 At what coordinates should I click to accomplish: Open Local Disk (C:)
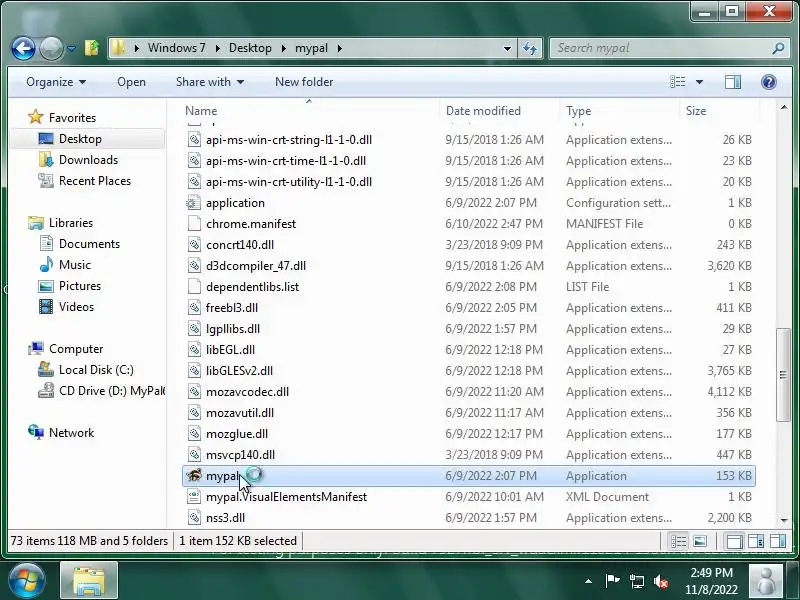96,370
